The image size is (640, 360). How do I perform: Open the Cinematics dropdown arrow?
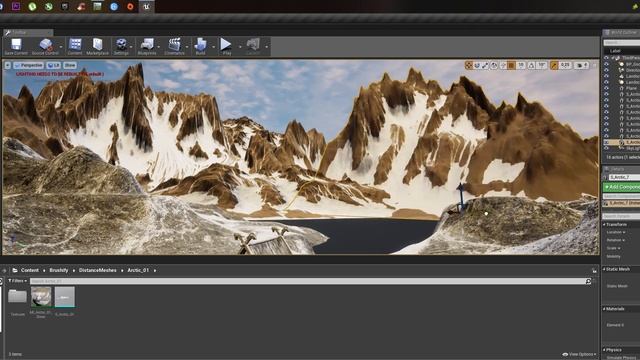coord(187,47)
